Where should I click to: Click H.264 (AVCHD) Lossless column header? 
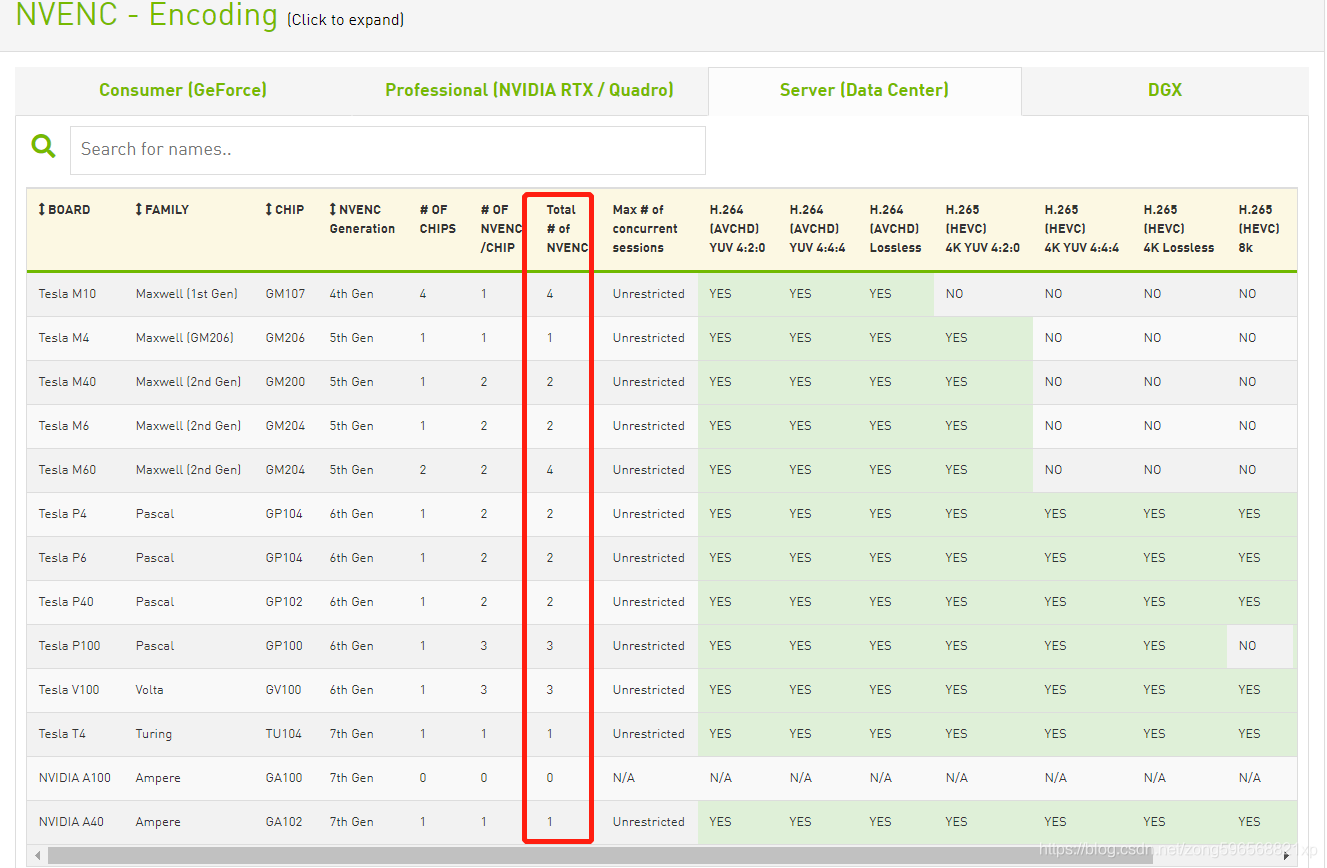896,229
